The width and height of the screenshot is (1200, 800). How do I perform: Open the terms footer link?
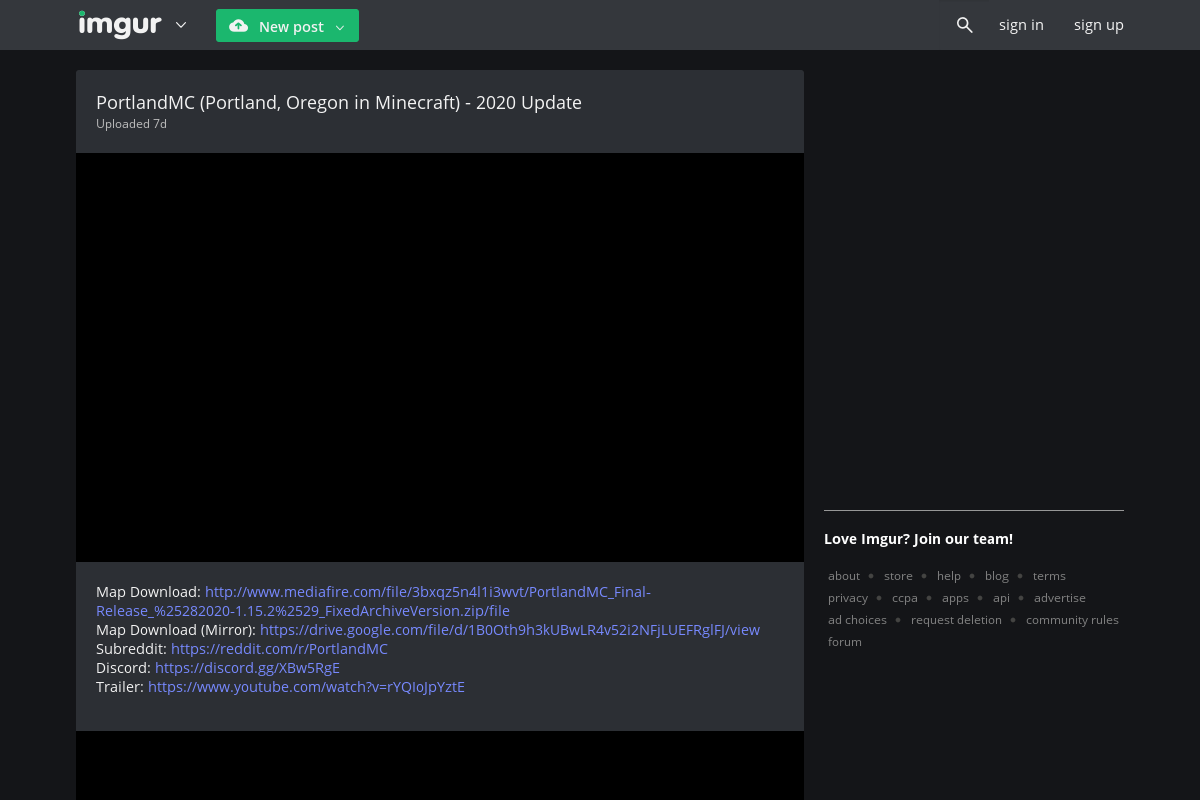point(1049,576)
